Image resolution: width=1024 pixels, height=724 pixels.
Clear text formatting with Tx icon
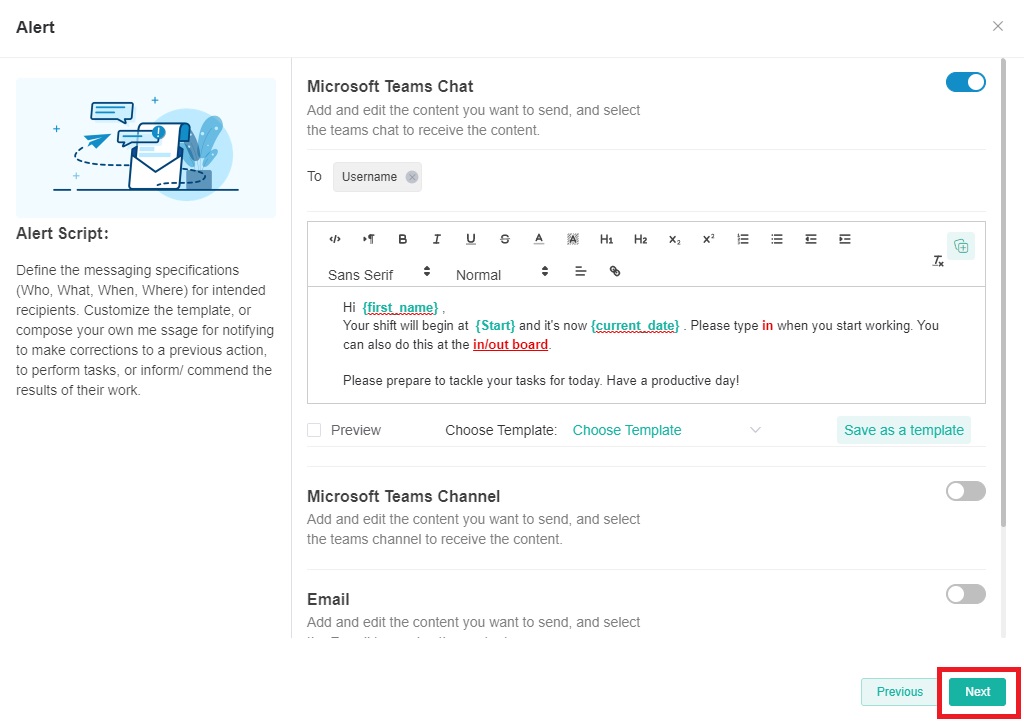coord(938,260)
